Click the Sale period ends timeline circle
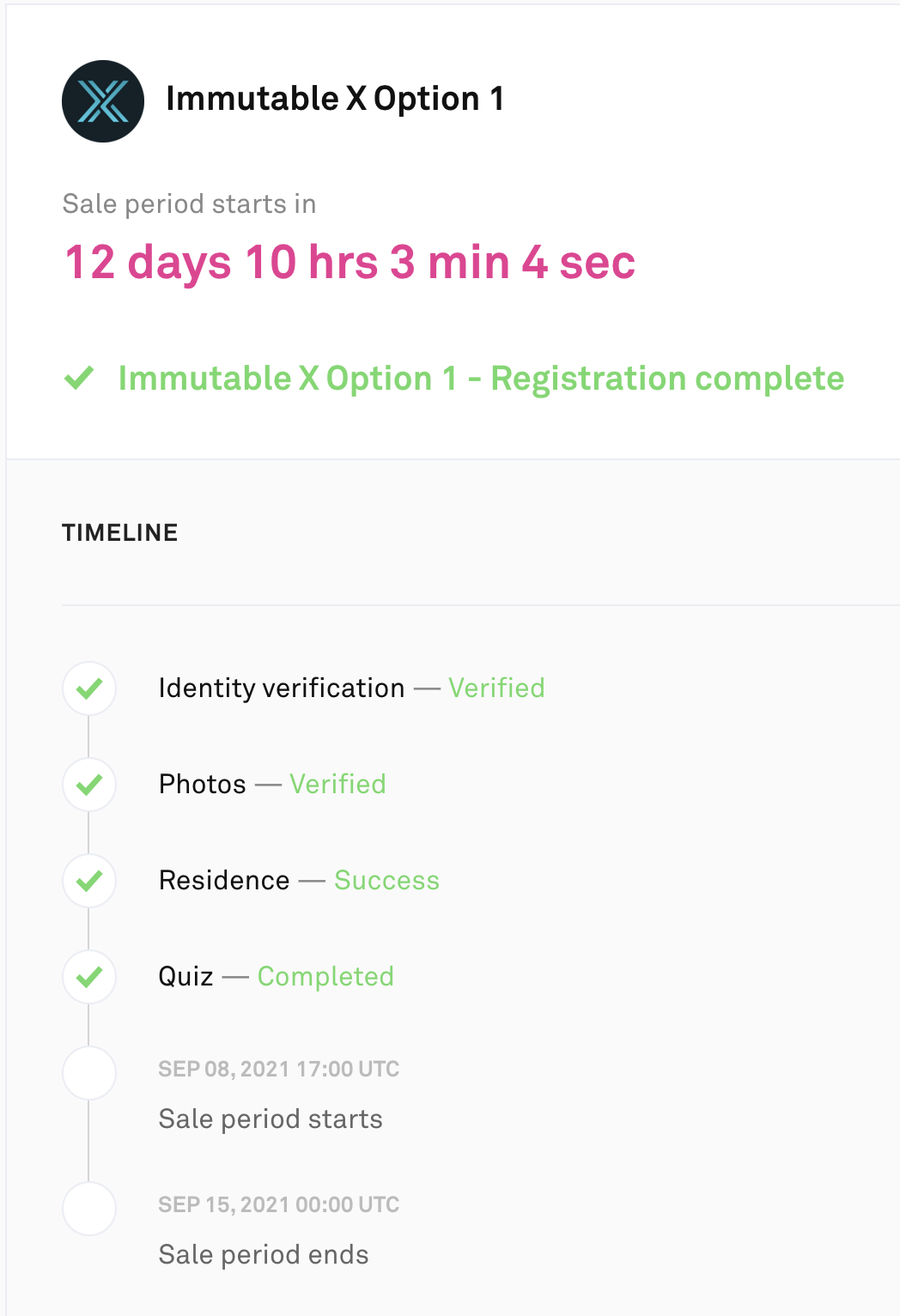 (x=89, y=1208)
